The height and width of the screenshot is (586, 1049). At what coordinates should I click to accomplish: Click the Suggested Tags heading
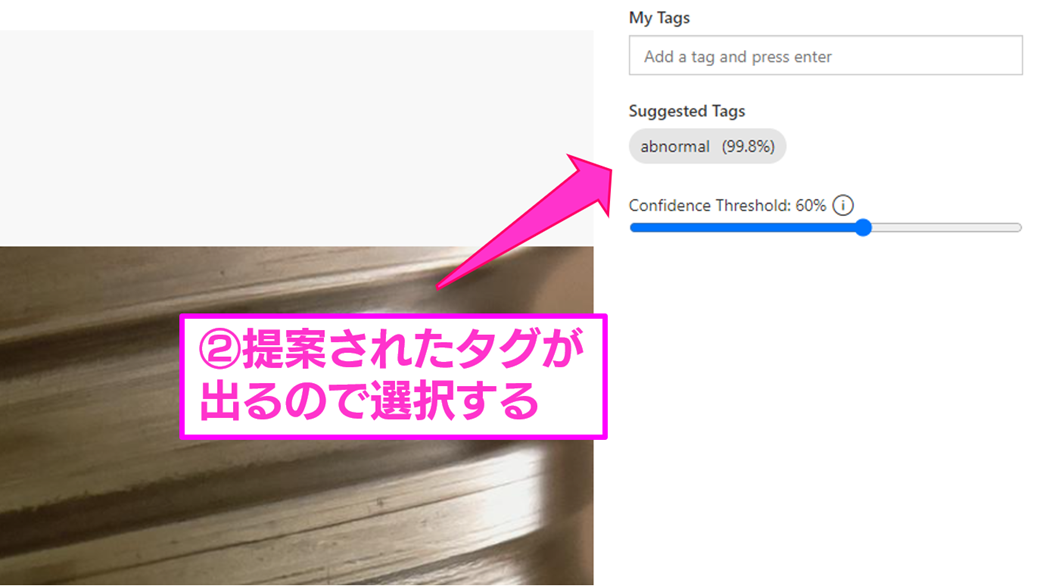pyautogui.click(x=686, y=111)
